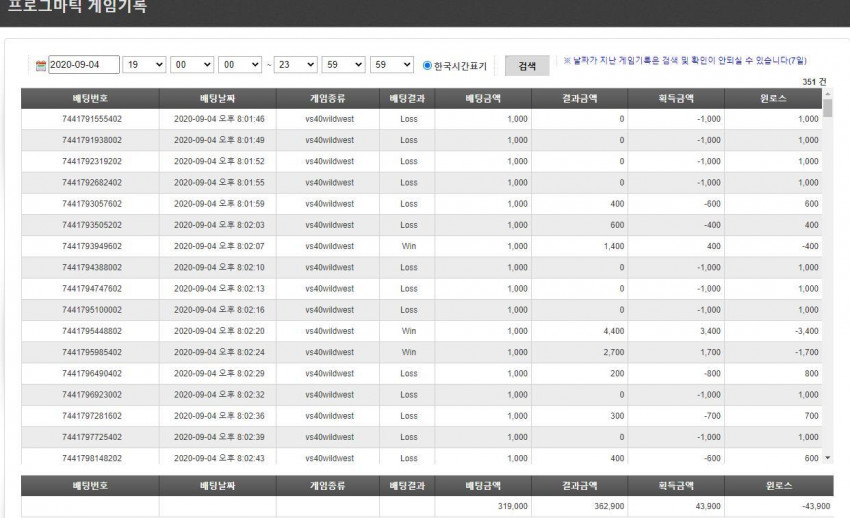Click result amount 1,400

coord(614,246)
